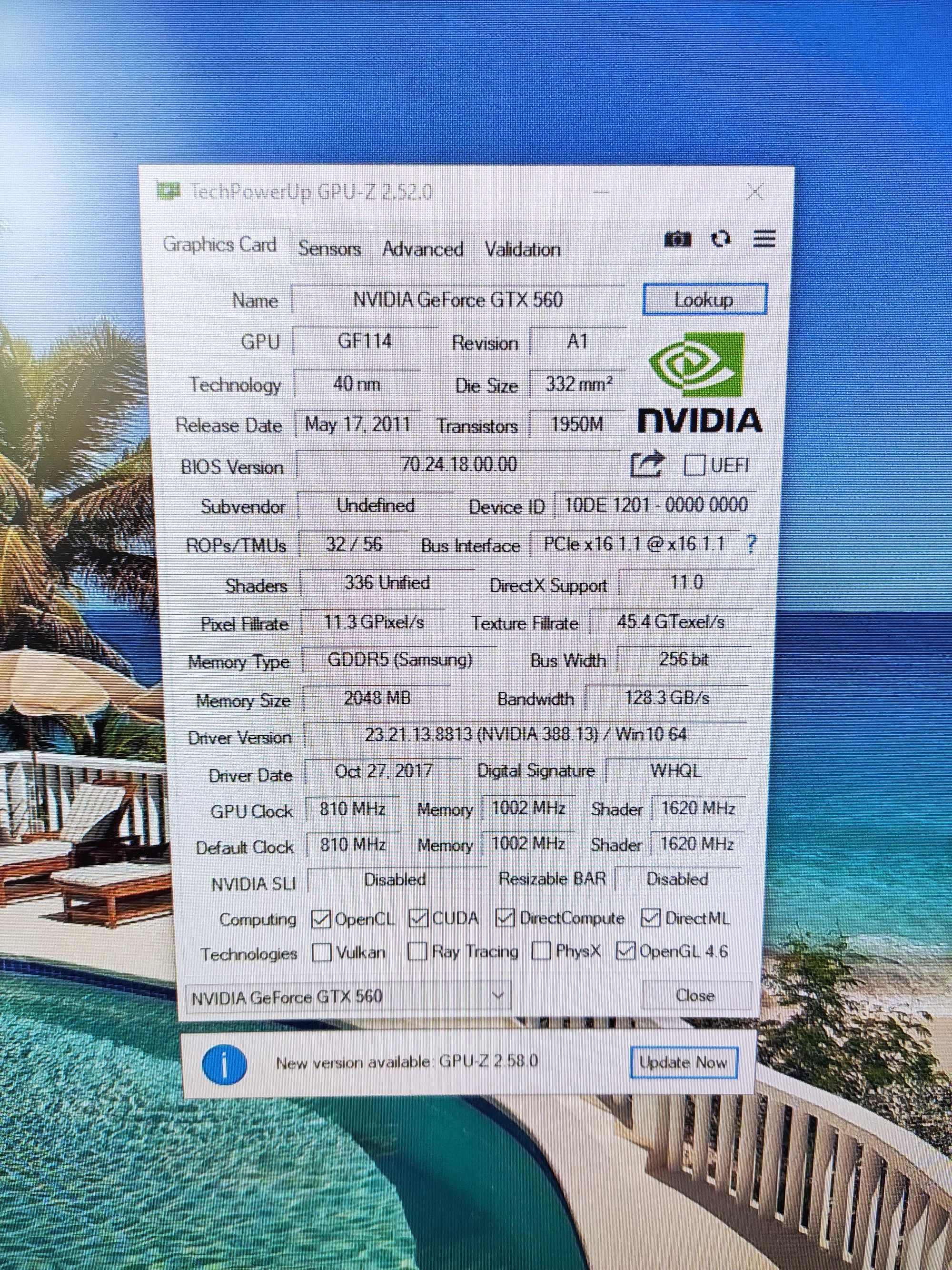Click GPU Clock value 810 MHz
This screenshot has height=1270, width=952.
point(352,810)
